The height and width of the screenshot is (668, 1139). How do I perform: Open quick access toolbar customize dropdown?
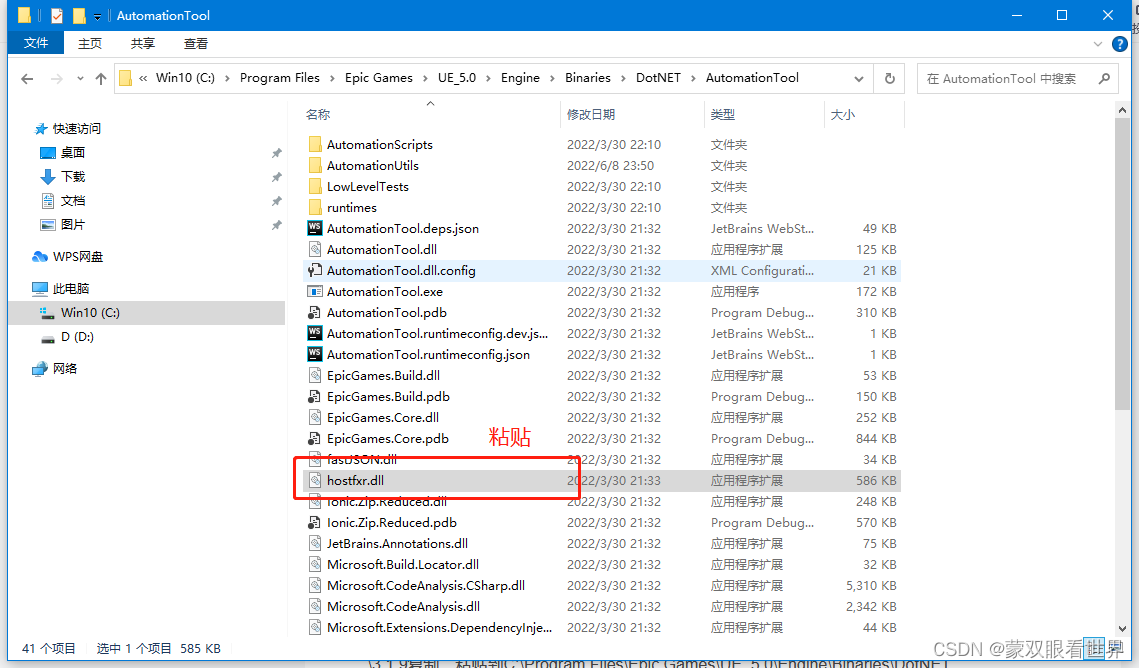97,16
